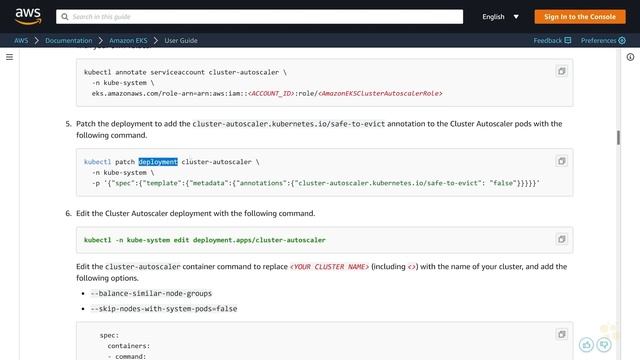The image size is (640, 360).
Task: Click Sign In to the Console button
Action: pyautogui.click(x=580, y=17)
